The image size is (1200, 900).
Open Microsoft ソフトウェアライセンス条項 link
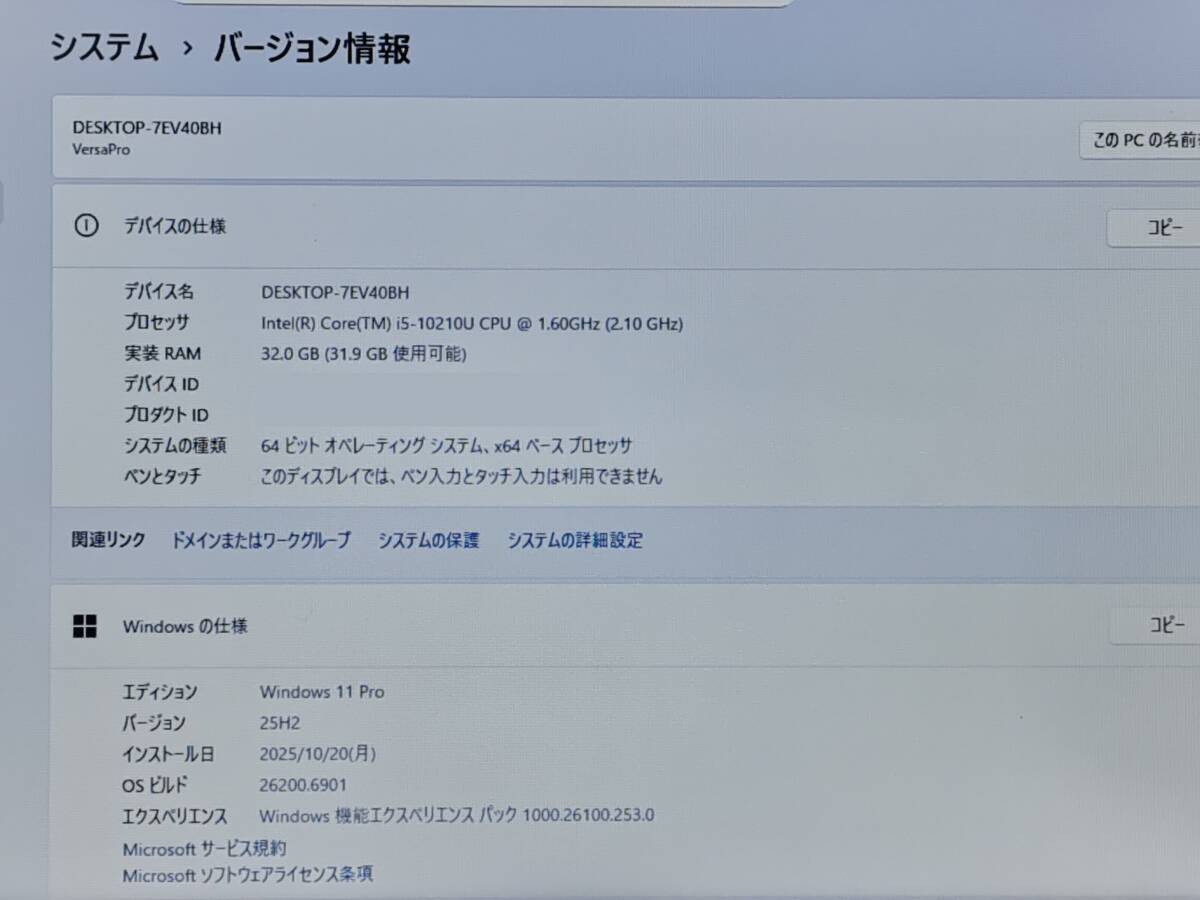248,875
